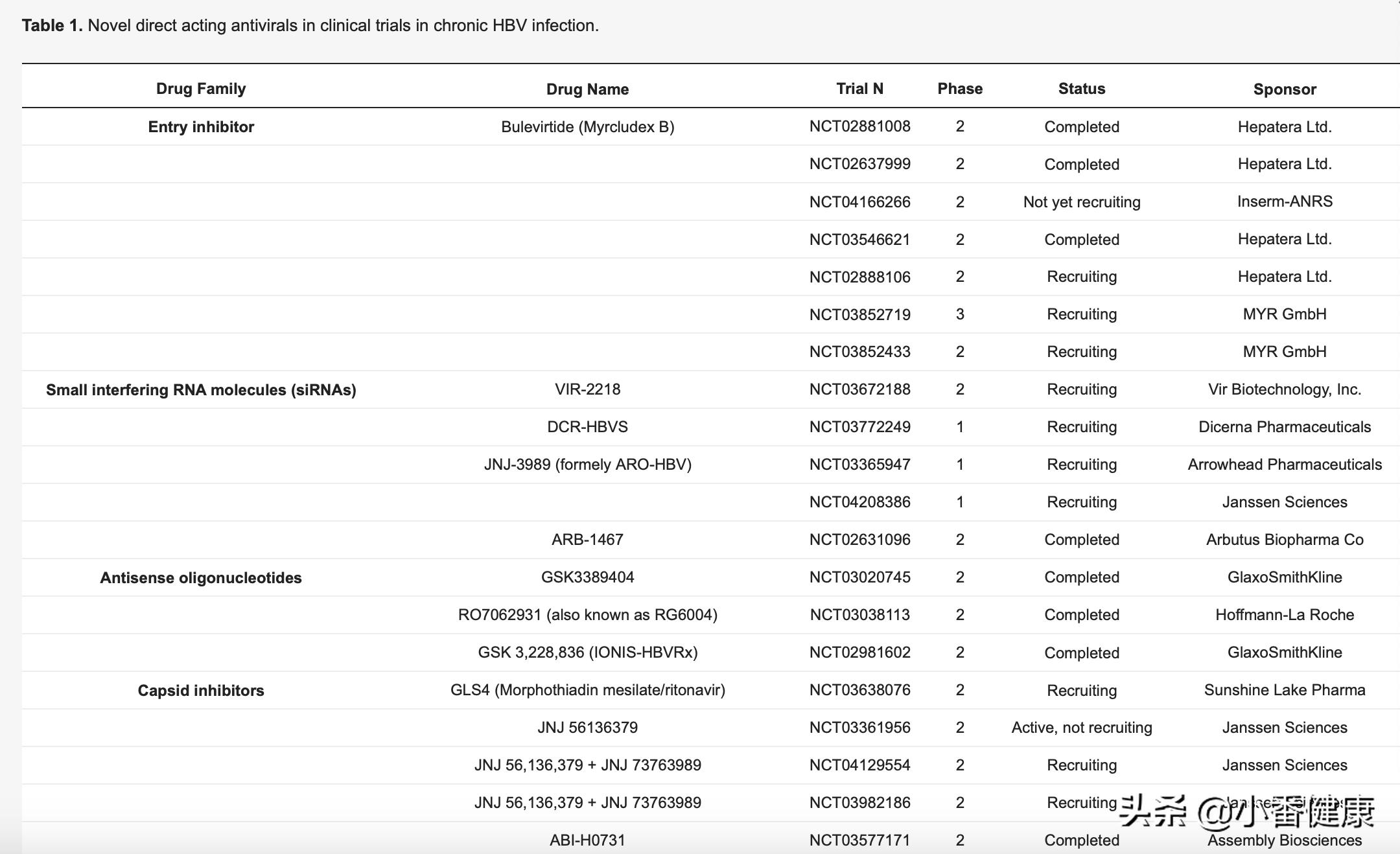
Task: Click the Entry inhibitor family label
Action: tap(201, 127)
